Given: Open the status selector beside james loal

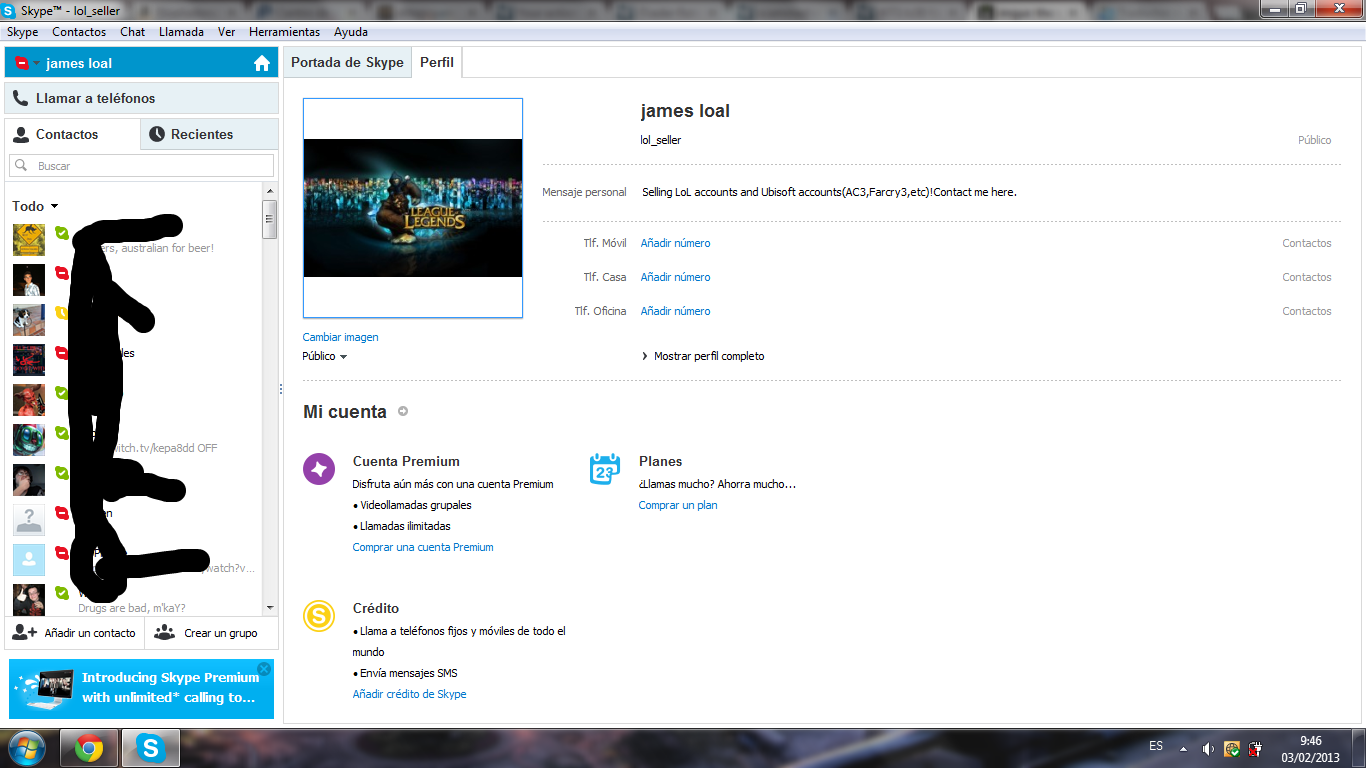Looking at the screenshot, I should (28, 63).
